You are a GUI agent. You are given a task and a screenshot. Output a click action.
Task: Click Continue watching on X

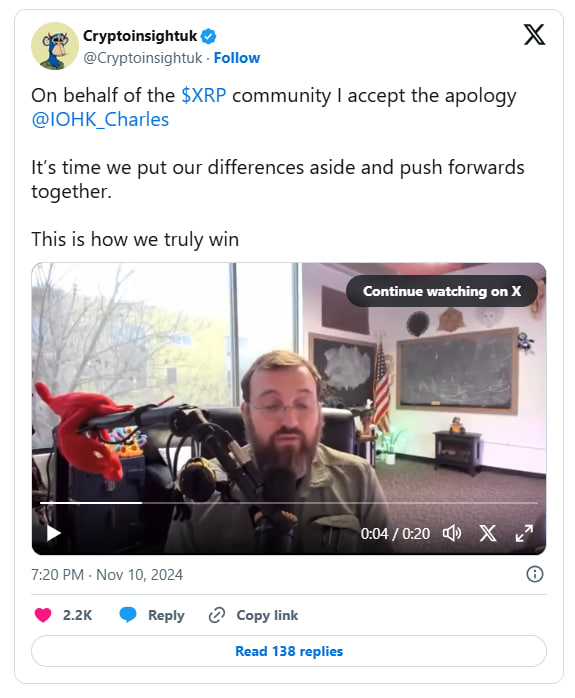tap(441, 291)
